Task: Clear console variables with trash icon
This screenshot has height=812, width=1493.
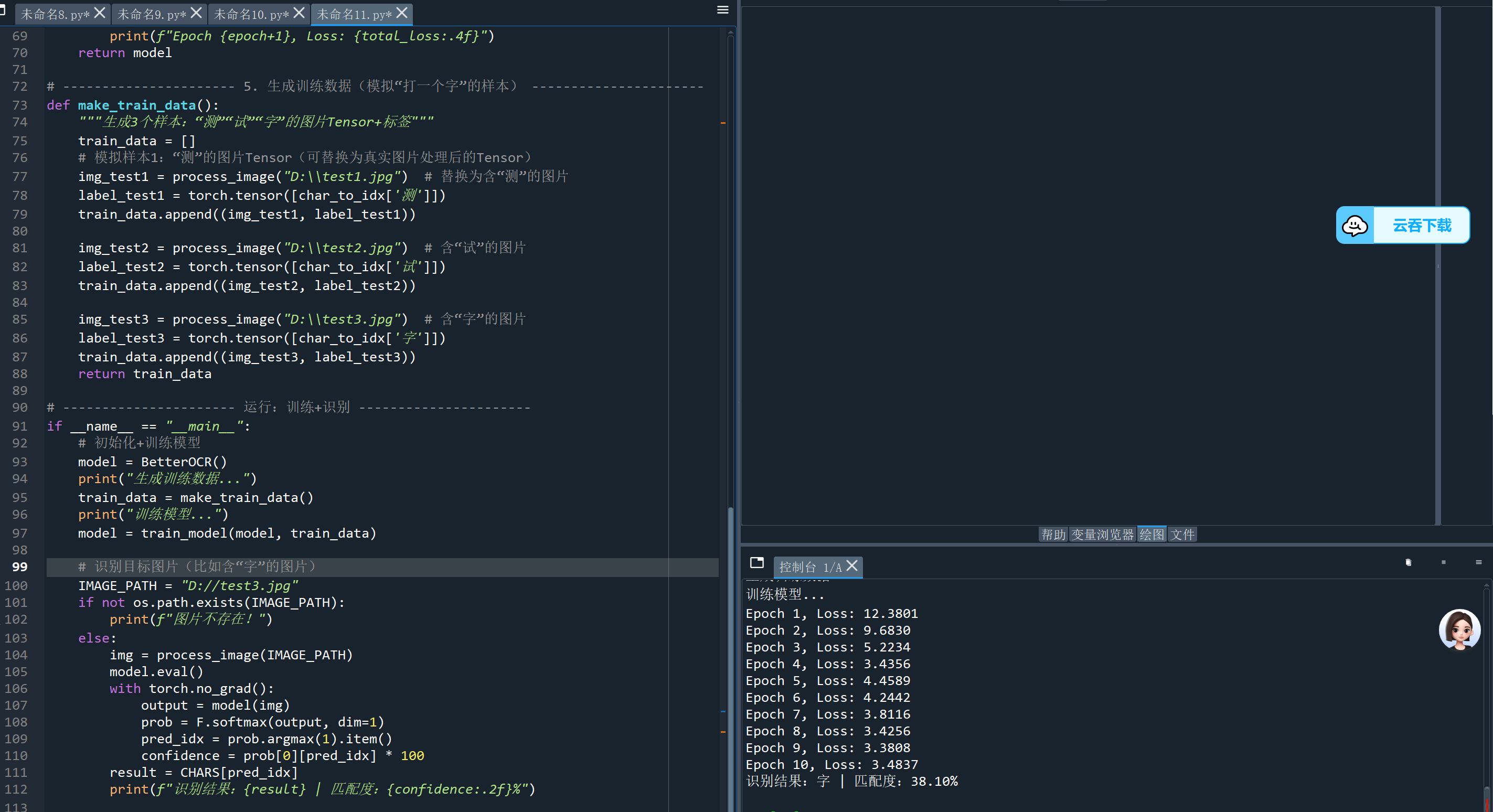Action: pyautogui.click(x=1408, y=562)
